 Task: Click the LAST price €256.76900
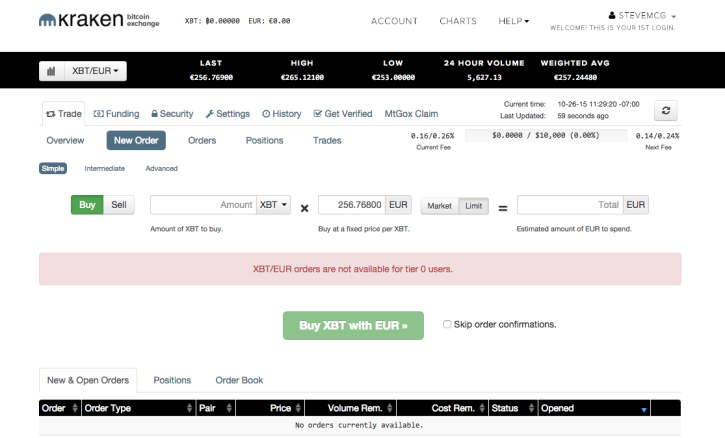[211, 78]
